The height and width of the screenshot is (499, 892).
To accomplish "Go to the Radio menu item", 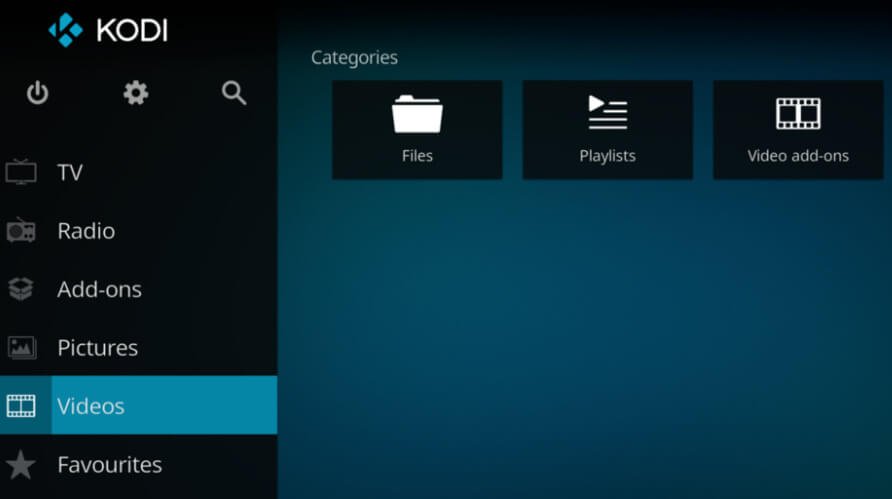I will click(x=139, y=230).
